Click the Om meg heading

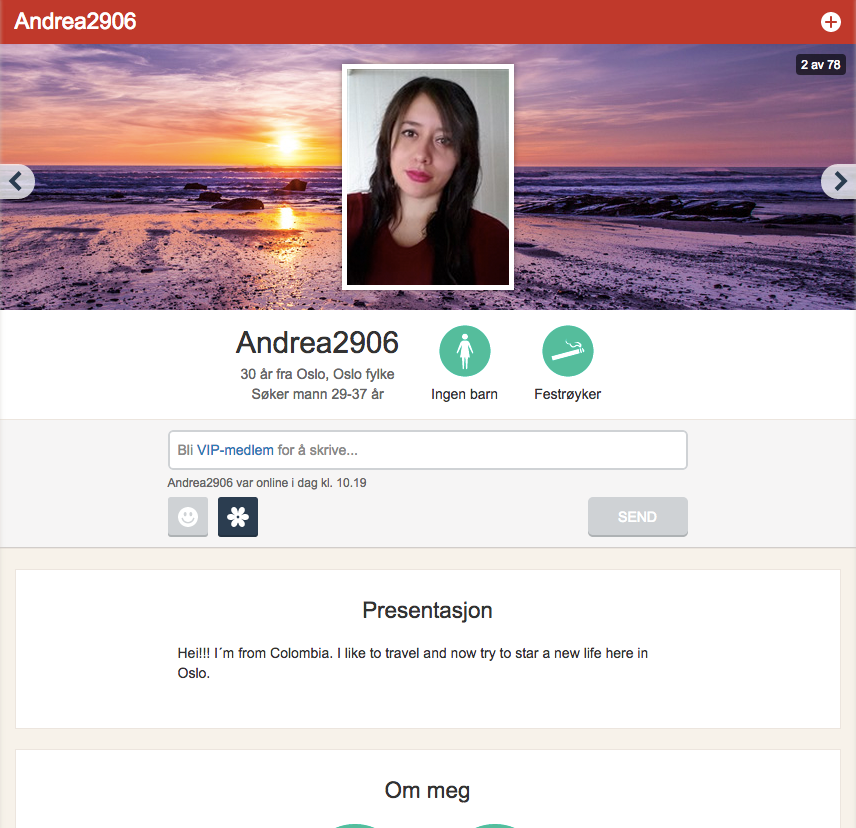pos(427,790)
